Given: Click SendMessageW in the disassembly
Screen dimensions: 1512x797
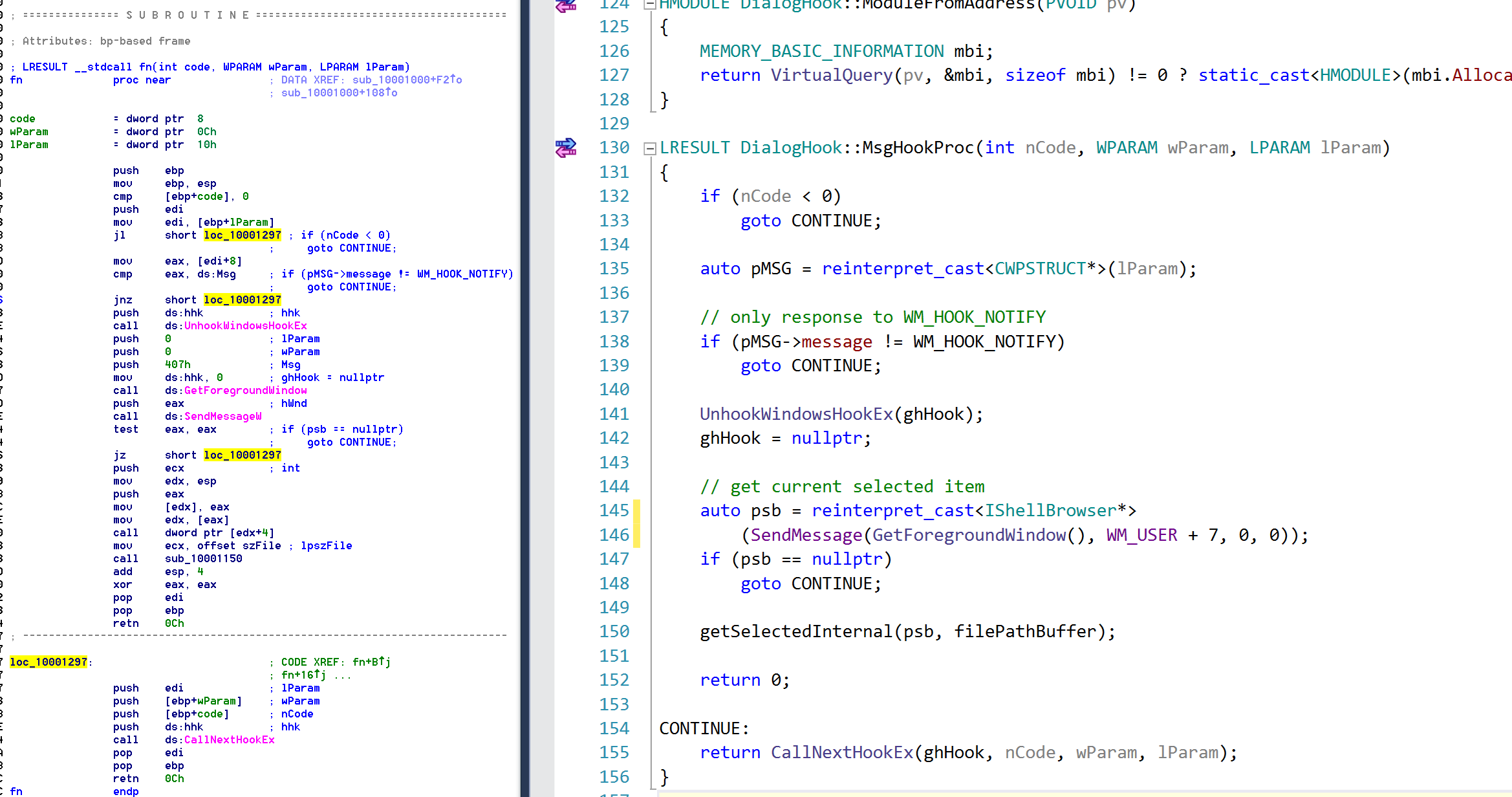Looking at the screenshot, I should click(x=223, y=416).
